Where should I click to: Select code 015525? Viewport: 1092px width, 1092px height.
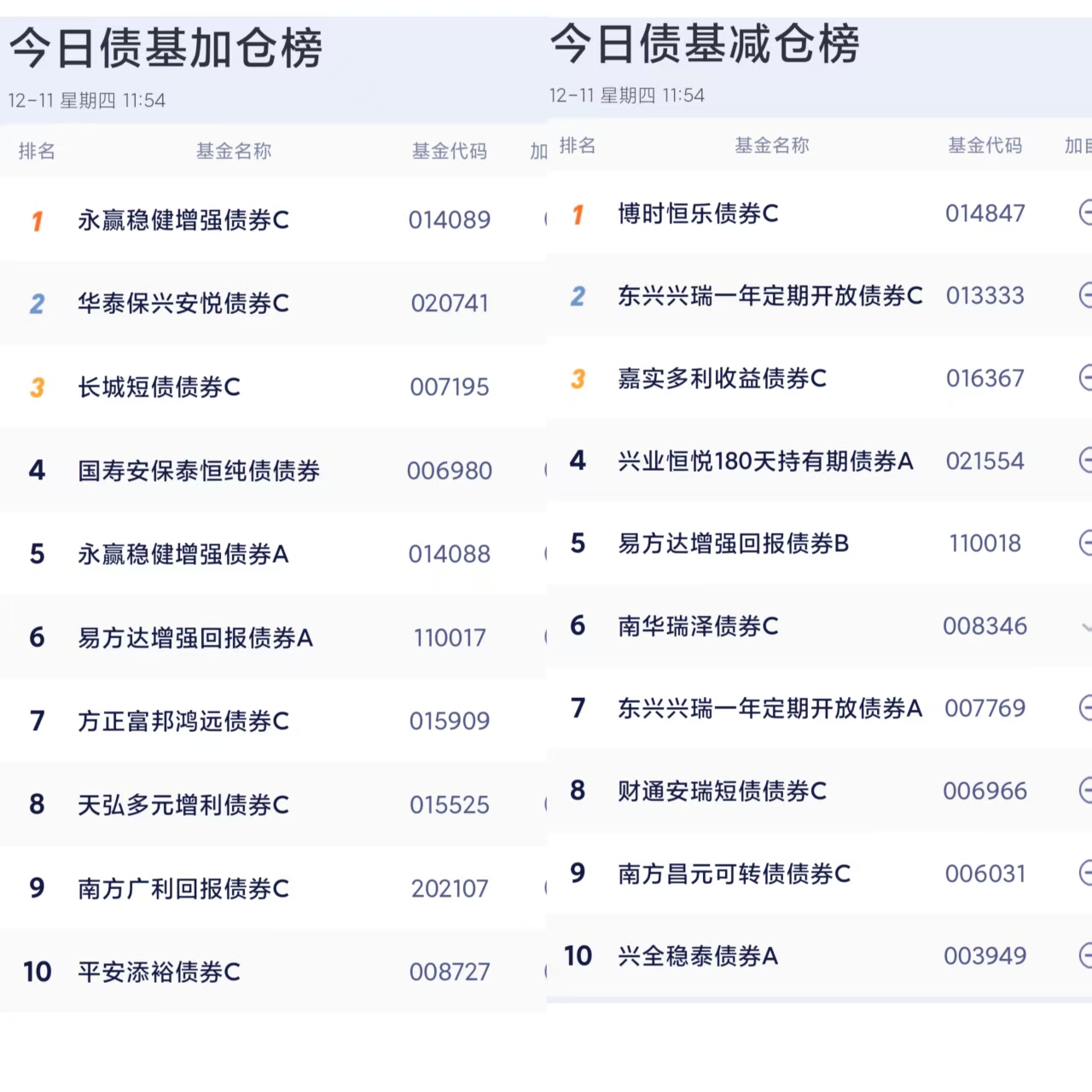450,804
